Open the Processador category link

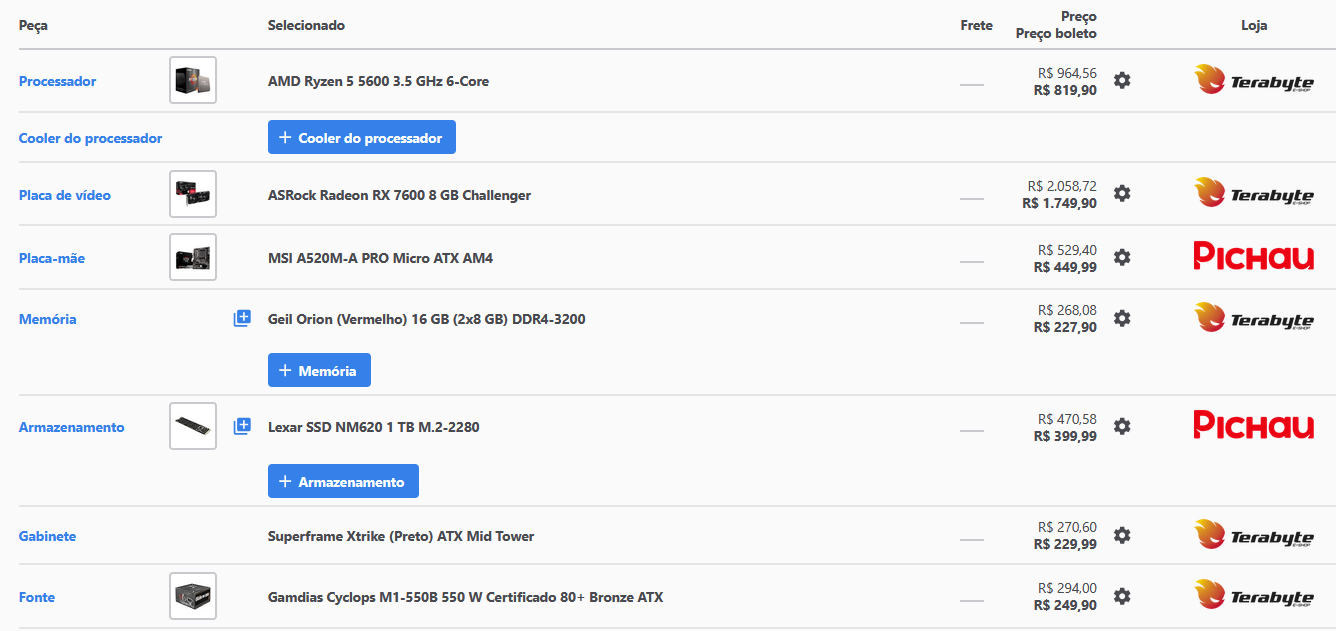(57, 81)
